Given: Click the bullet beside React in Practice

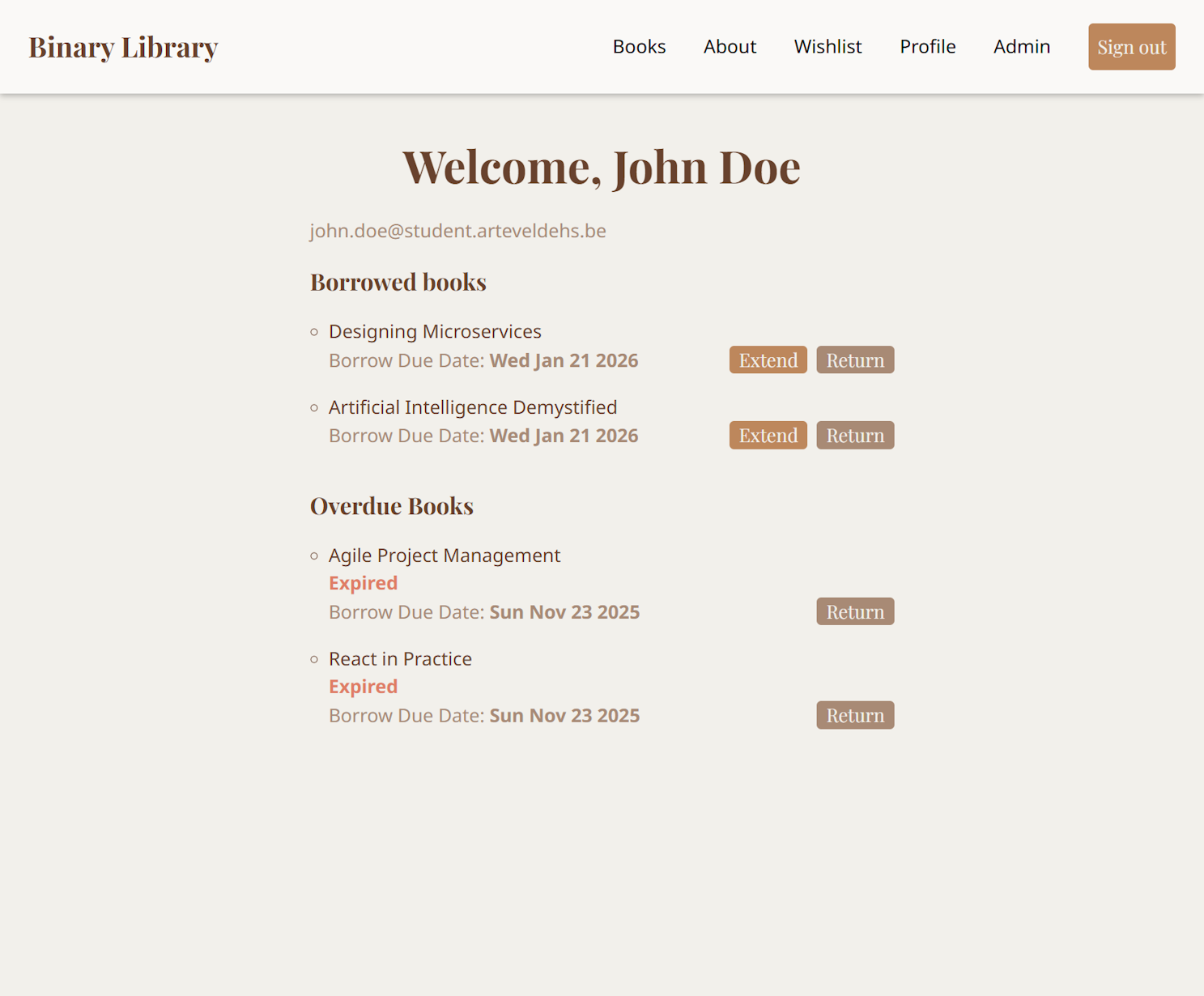Looking at the screenshot, I should coord(315,659).
